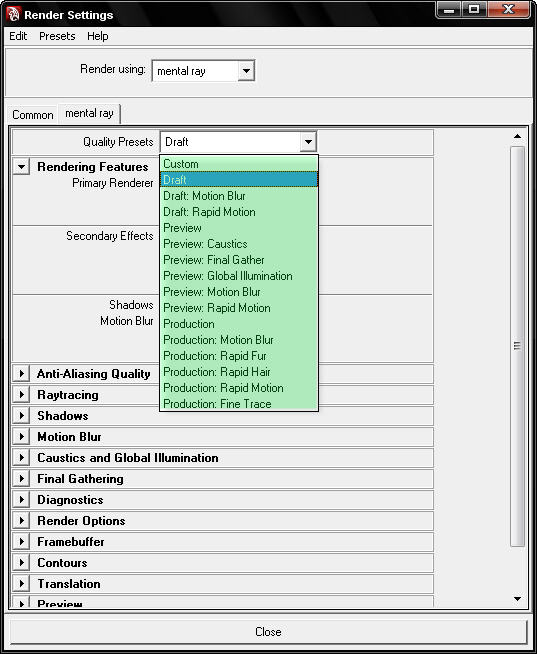The width and height of the screenshot is (537, 654).
Task: Choose Production: Motion Blur preset
Action: pos(239,340)
